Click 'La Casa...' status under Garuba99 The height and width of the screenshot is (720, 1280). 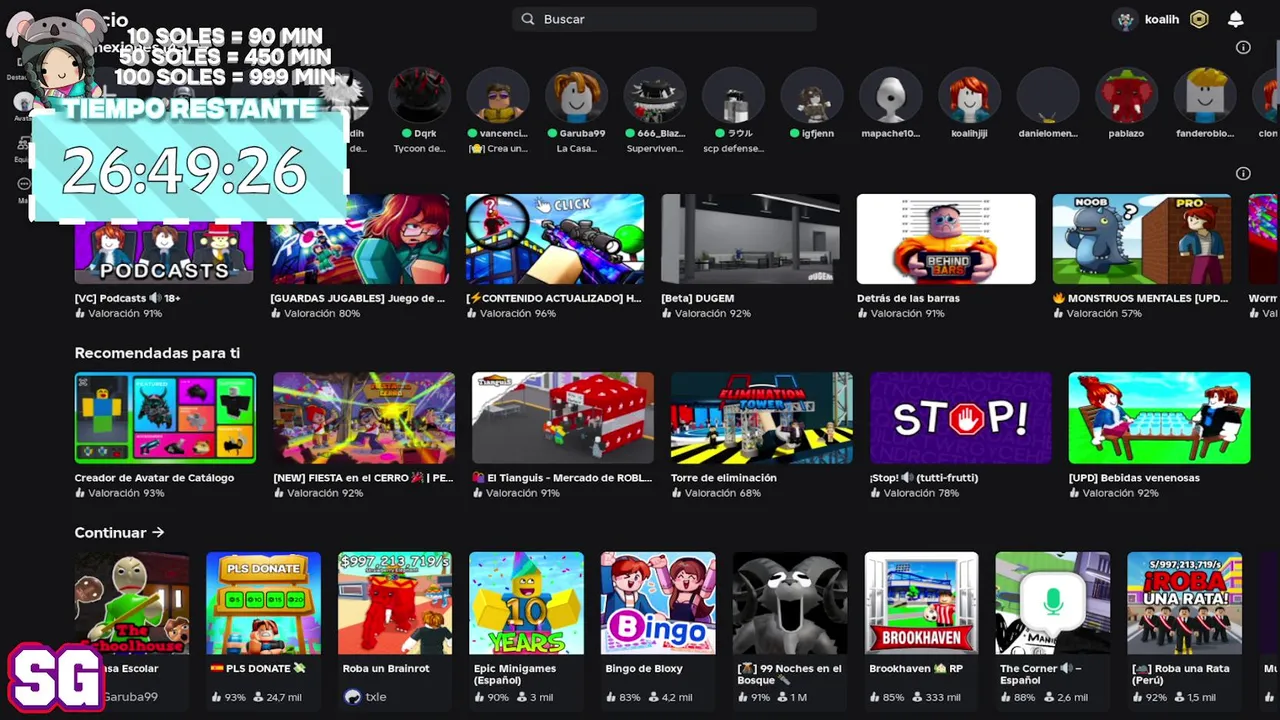[576, 148]
